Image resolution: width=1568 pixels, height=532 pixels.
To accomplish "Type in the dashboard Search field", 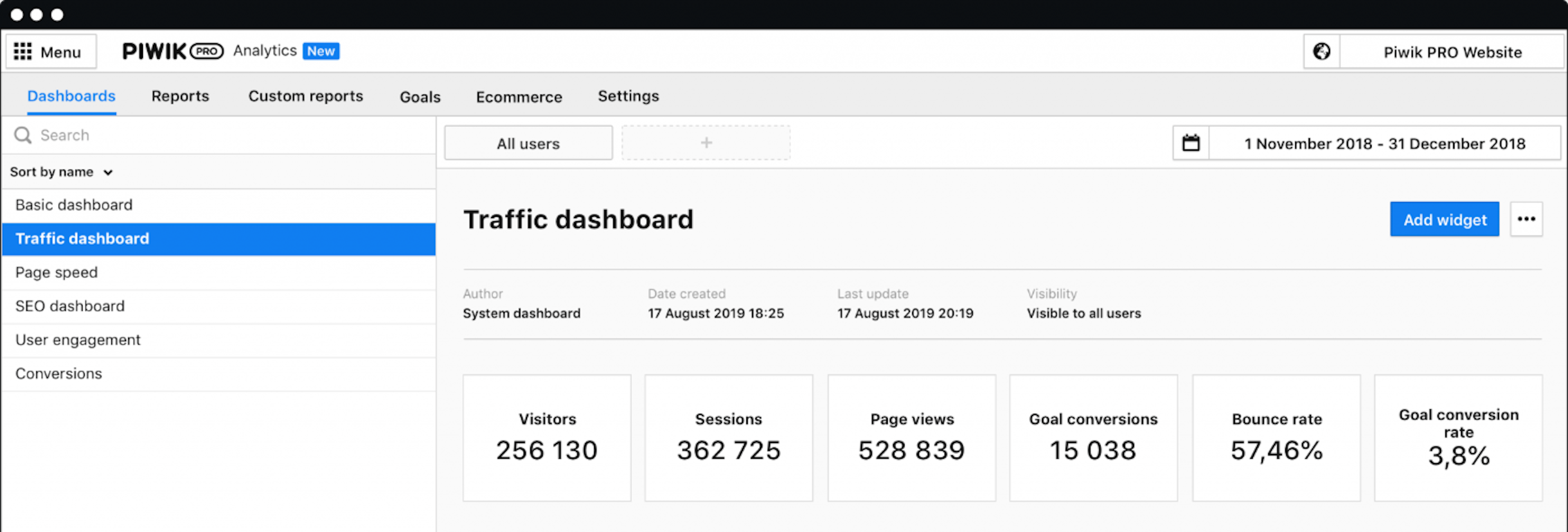I will pos(231,135).
